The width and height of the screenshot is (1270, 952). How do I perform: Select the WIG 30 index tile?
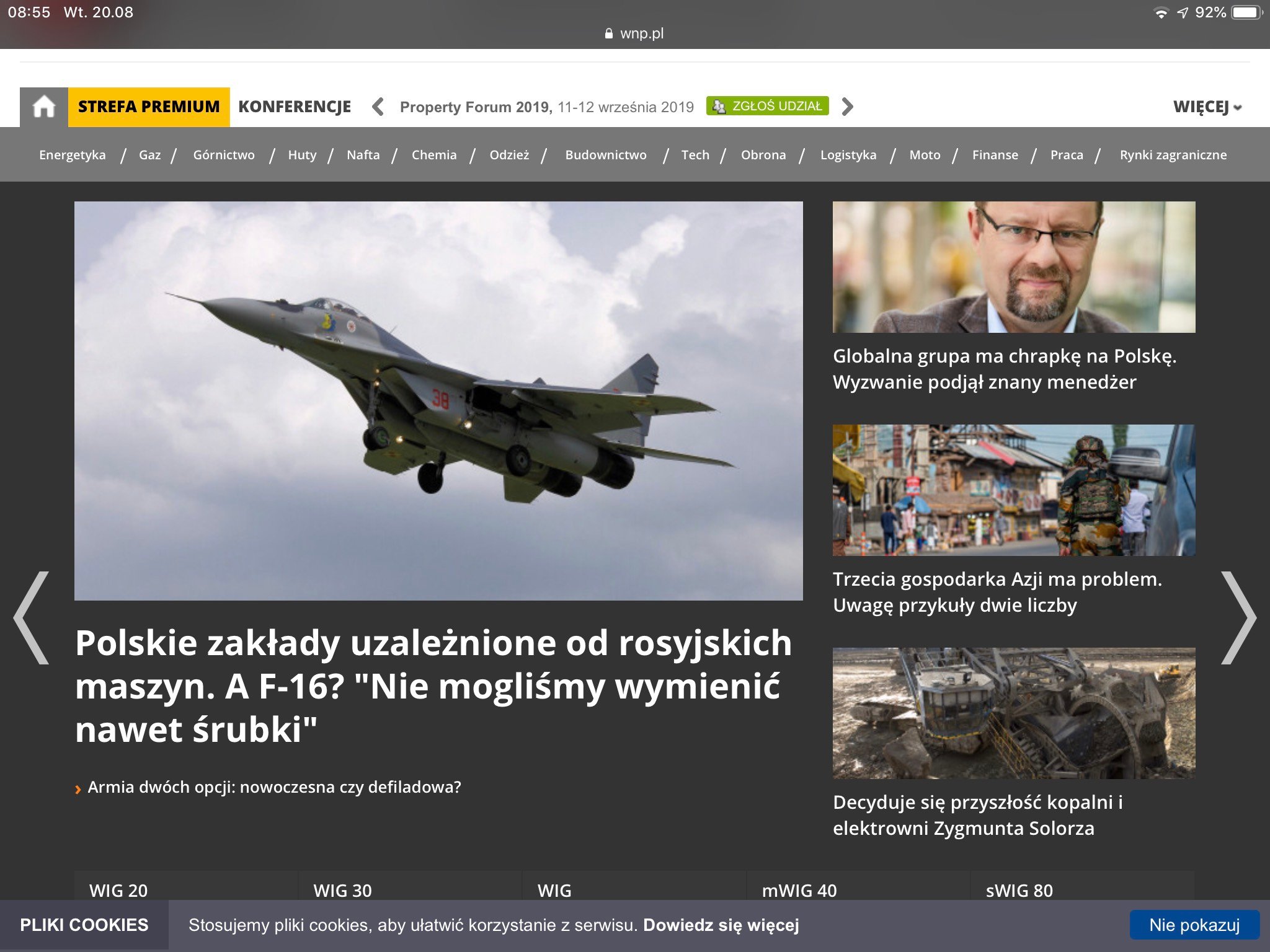[x=410, y=886]
